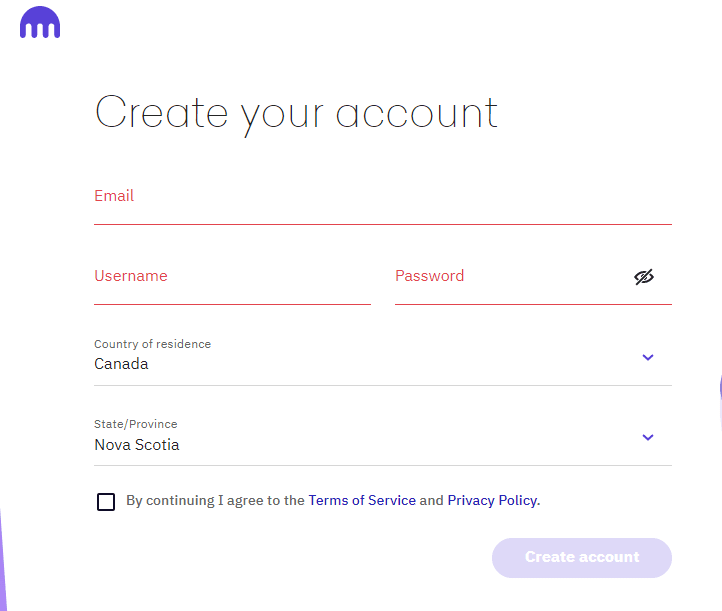Focus the Email input field
722x611 pixels.
382,205
